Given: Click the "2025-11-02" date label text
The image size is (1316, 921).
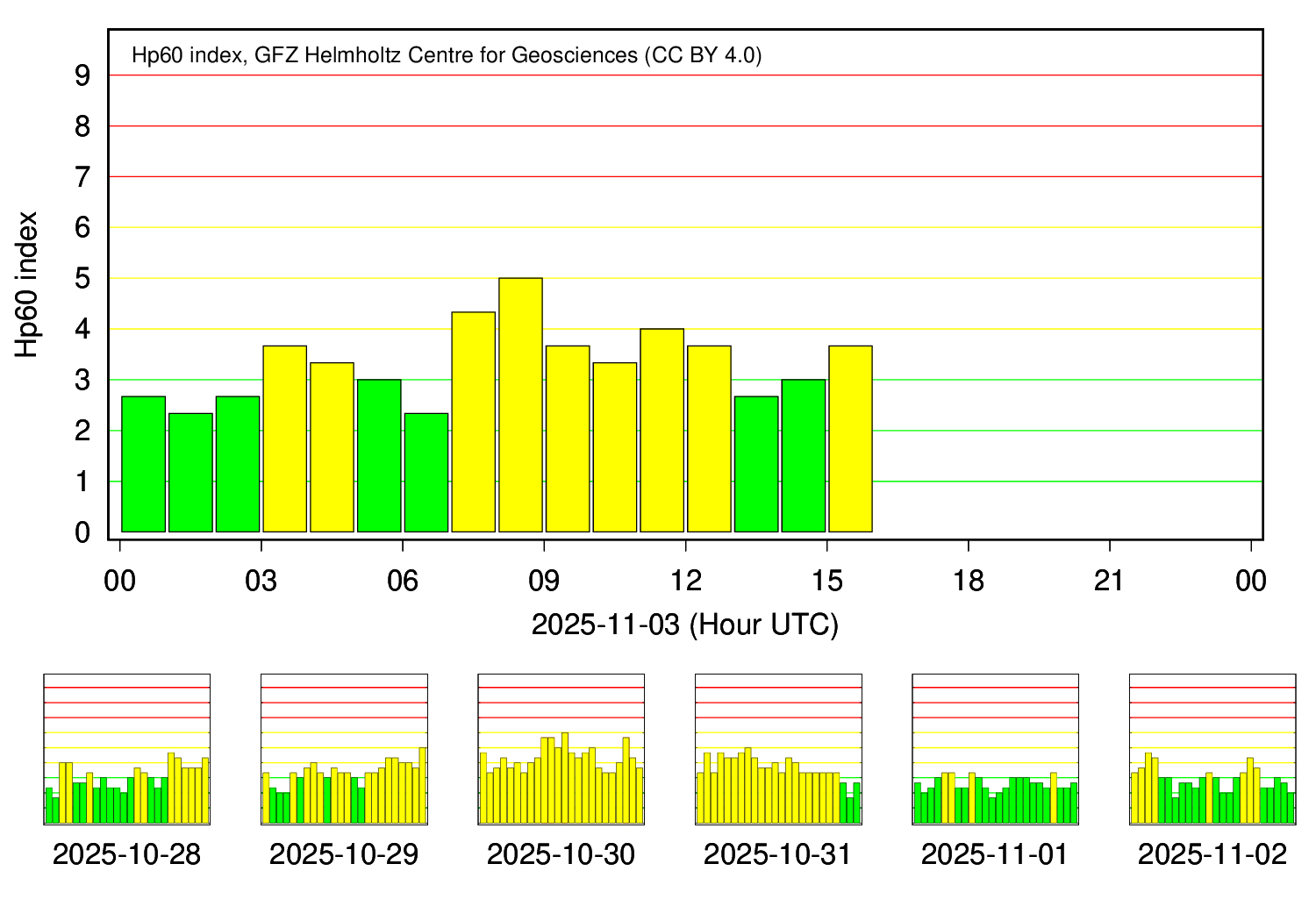Looking at the screenshot, I should pyautogui.click(x=1212, y=854).
